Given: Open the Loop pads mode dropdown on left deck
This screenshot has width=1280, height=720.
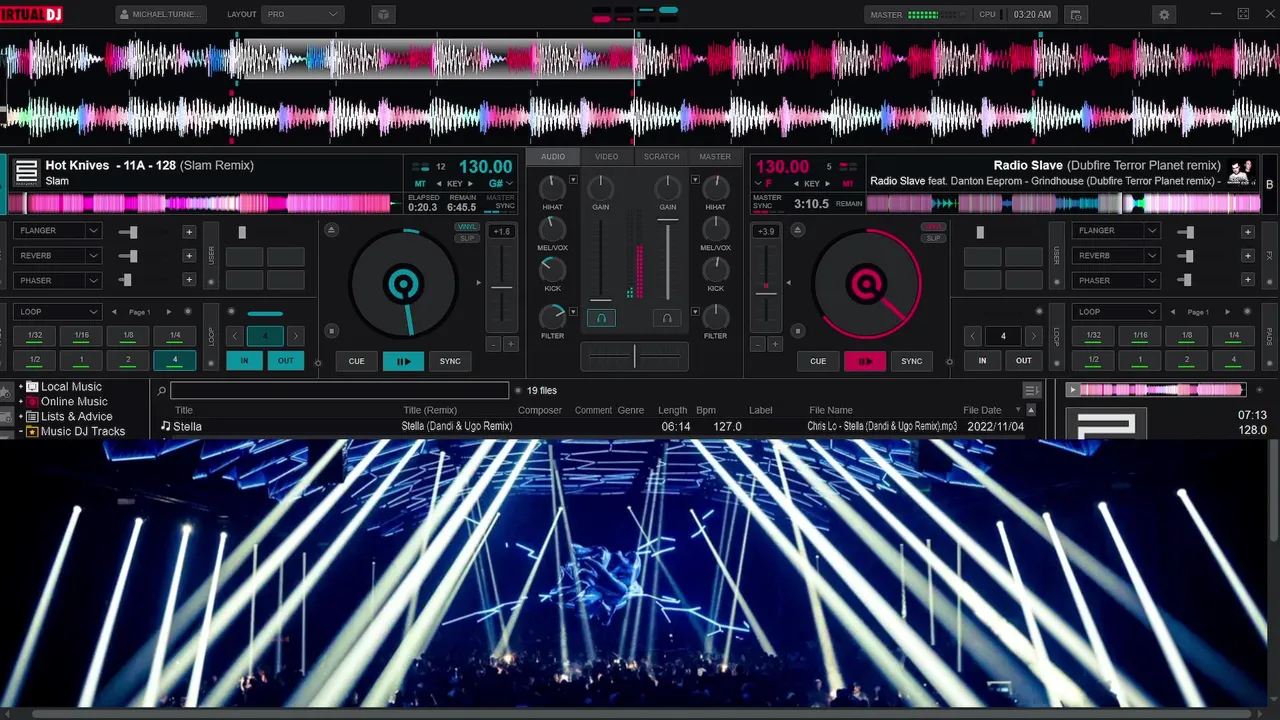Looking at the screenshot, I should pyautogui.click(x=57, y=312).
